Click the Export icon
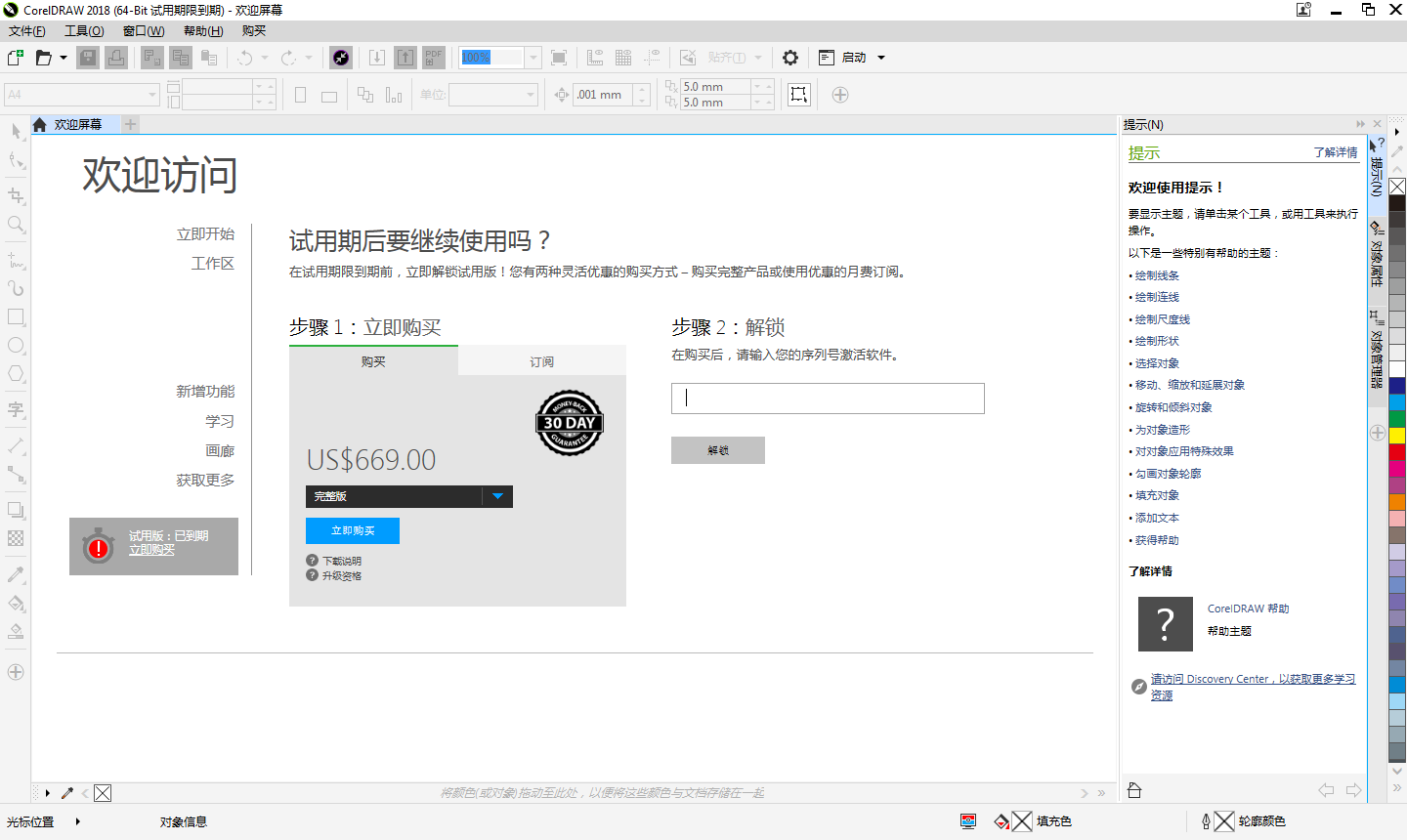This screenshot has height=840, width=1407. (405, 58)
